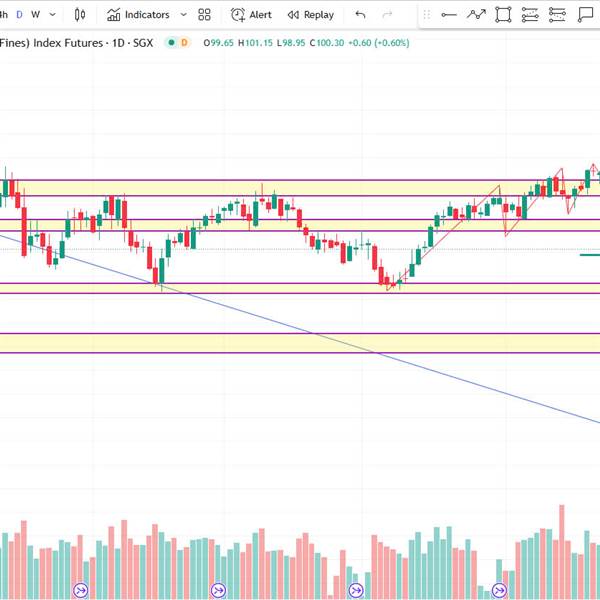Image resolution: width=600 pixels, height=600 pixels.
Task: Redo the previous chart action
Action: click(x=387, y=15)
